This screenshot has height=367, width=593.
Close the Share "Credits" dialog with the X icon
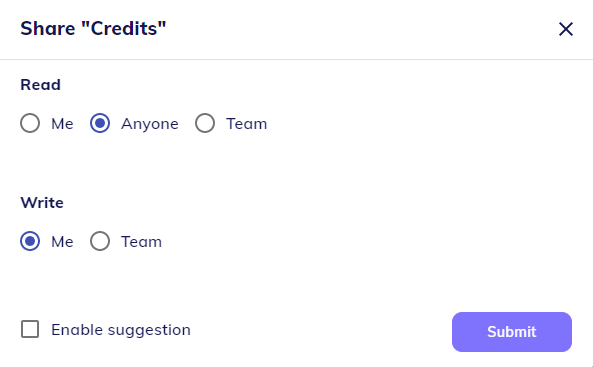click(566, 29)
